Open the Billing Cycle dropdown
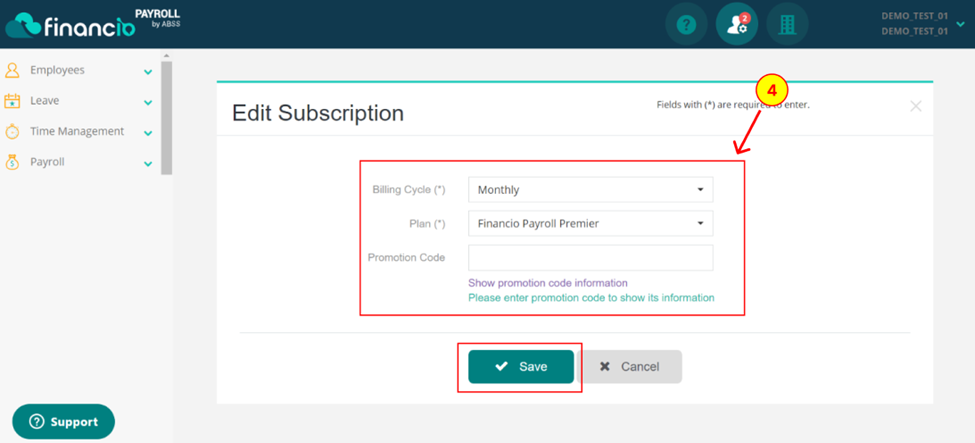The height and width of the screenshot is (443, 975). [591, 190]
